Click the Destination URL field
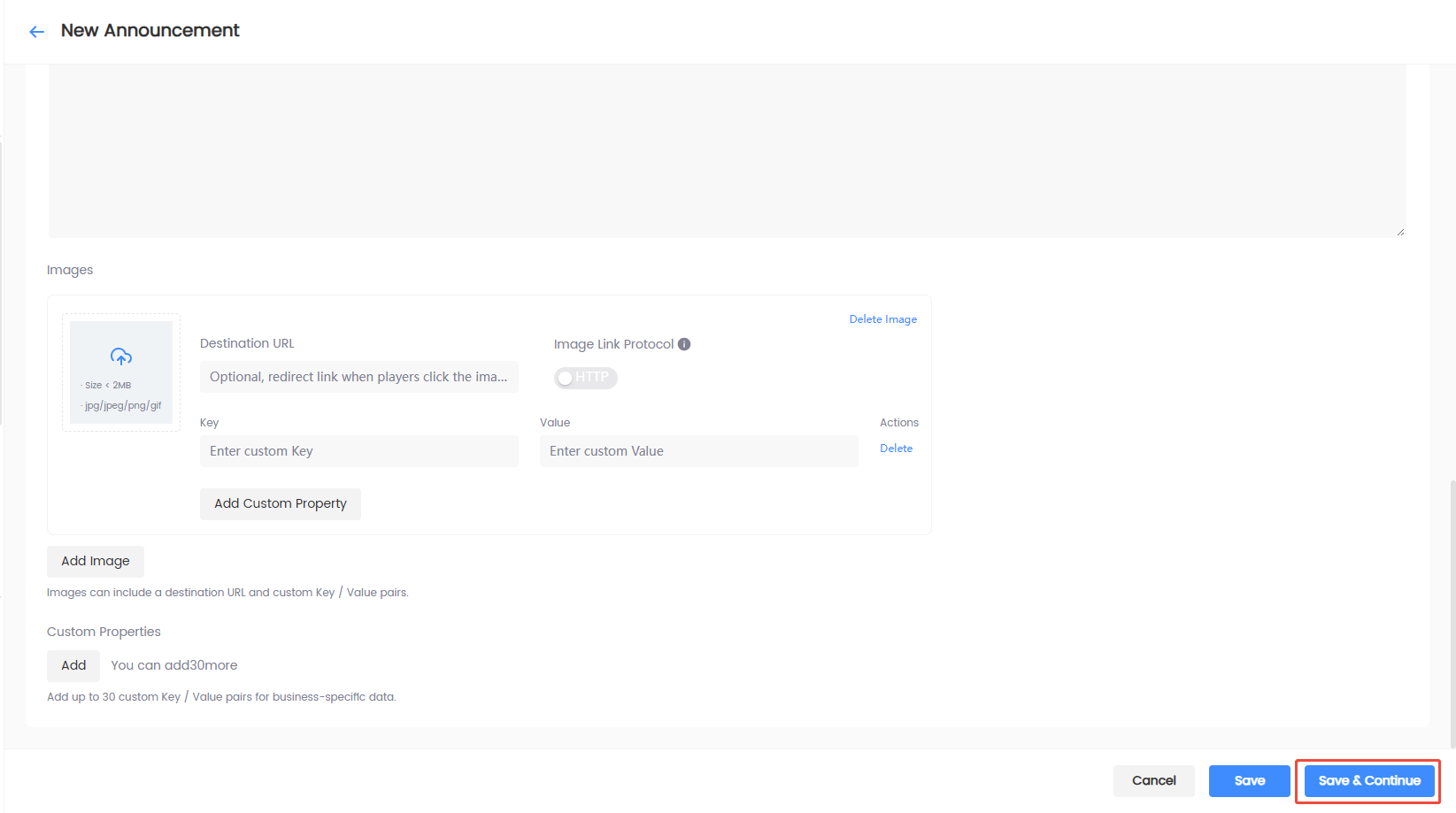Screen dimensions: 1456x813 [359, 377]
